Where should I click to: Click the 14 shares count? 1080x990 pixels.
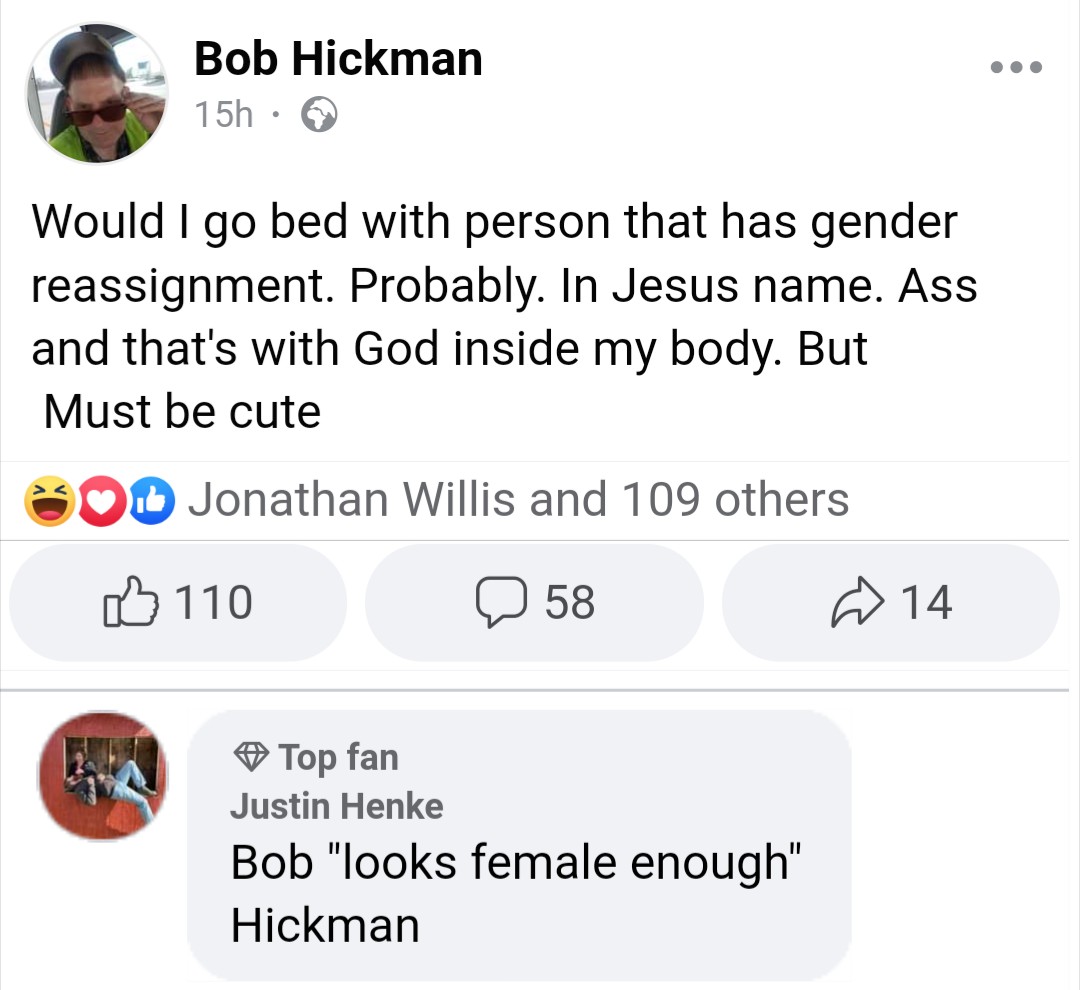tap(925, 603)
